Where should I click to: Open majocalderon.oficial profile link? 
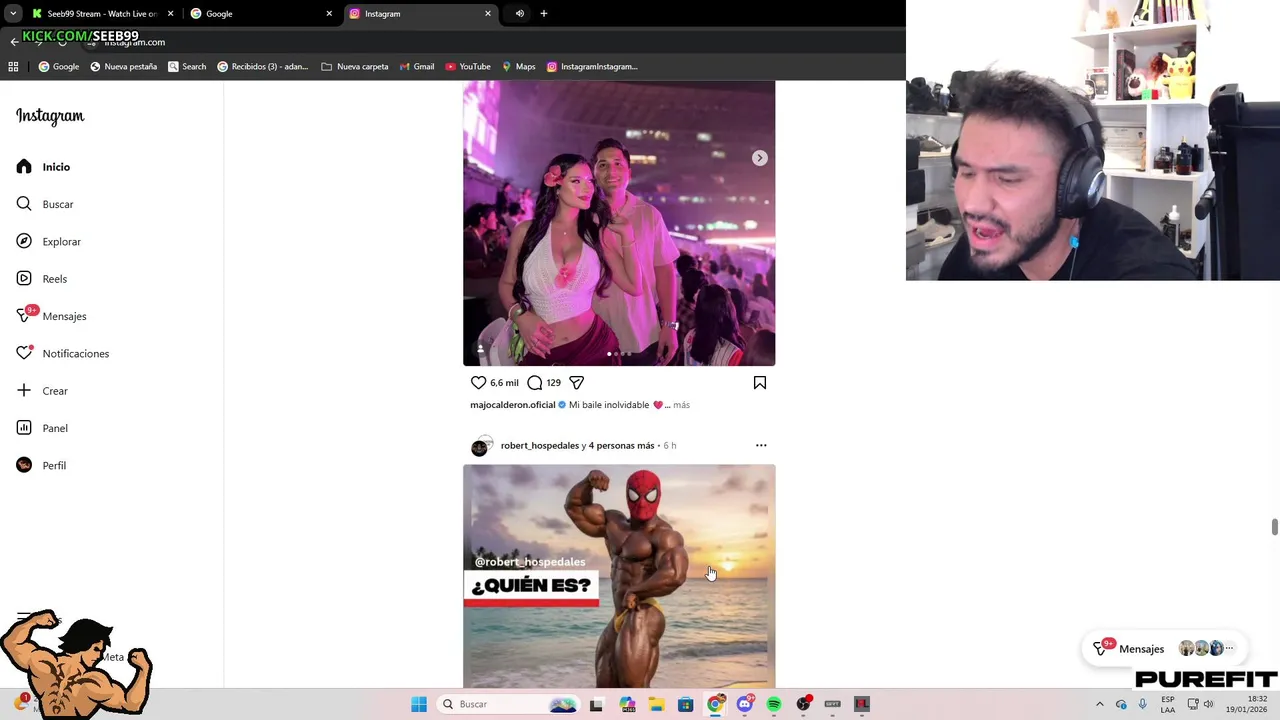pyautogui.click(x=512, y=405)
